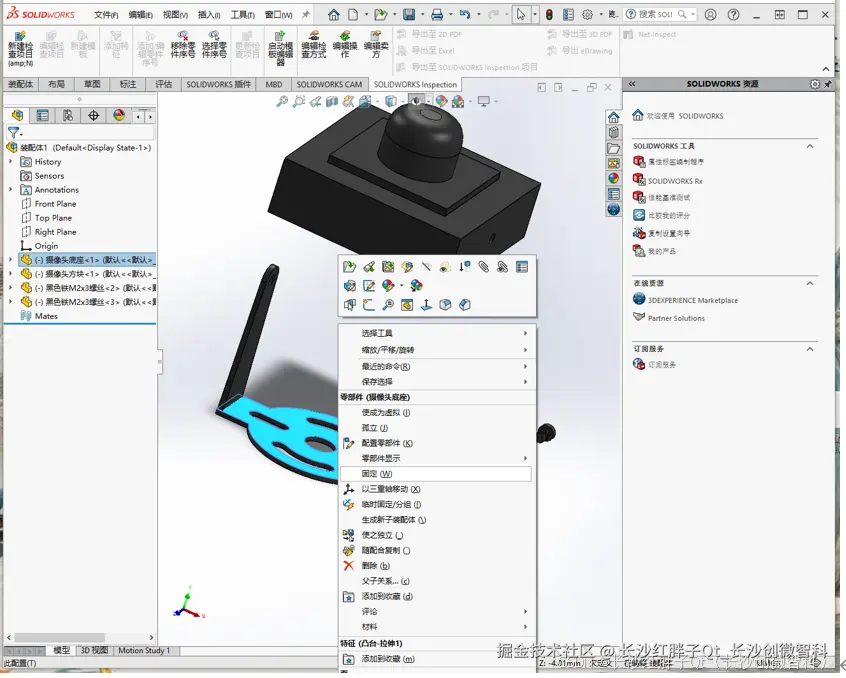Open 编辑卖方 in the ribbon
The width and height of the screenshot is (846, 678).
tap(376, 45)
